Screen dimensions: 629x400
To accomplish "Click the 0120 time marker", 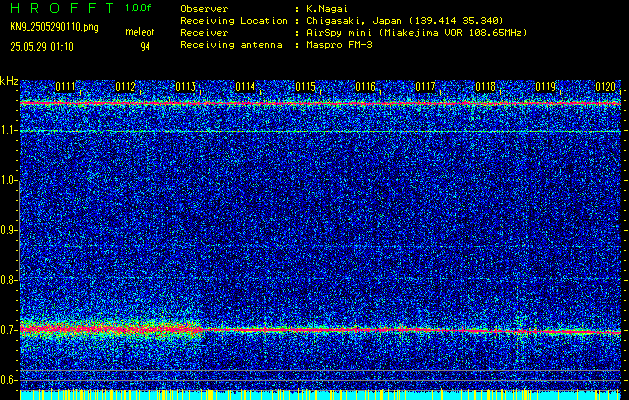I will pyautogui.click(x=605, y=87).
